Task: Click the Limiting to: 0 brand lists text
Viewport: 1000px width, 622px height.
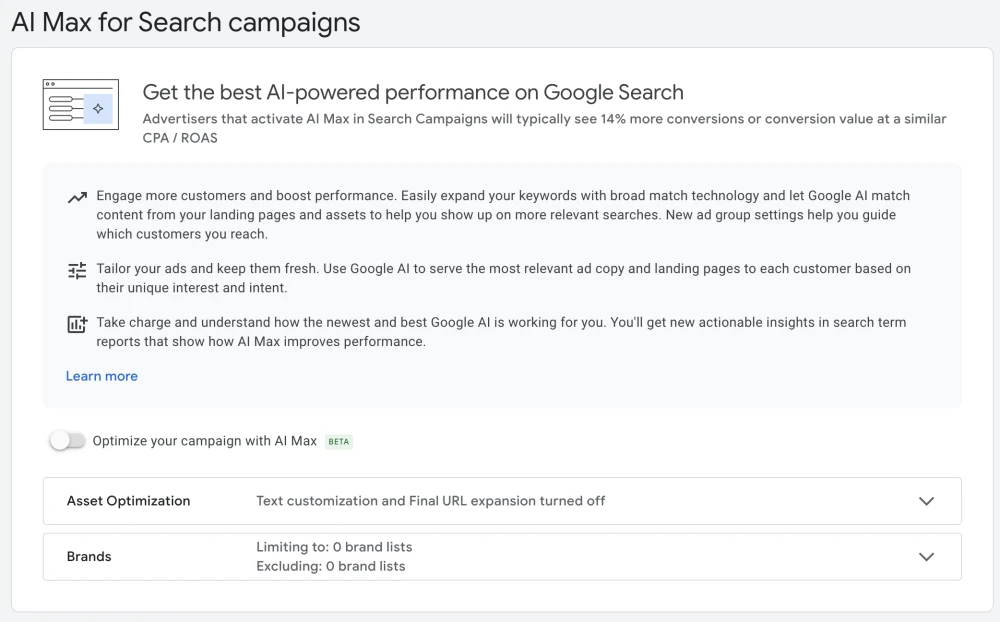Action: 334,547
